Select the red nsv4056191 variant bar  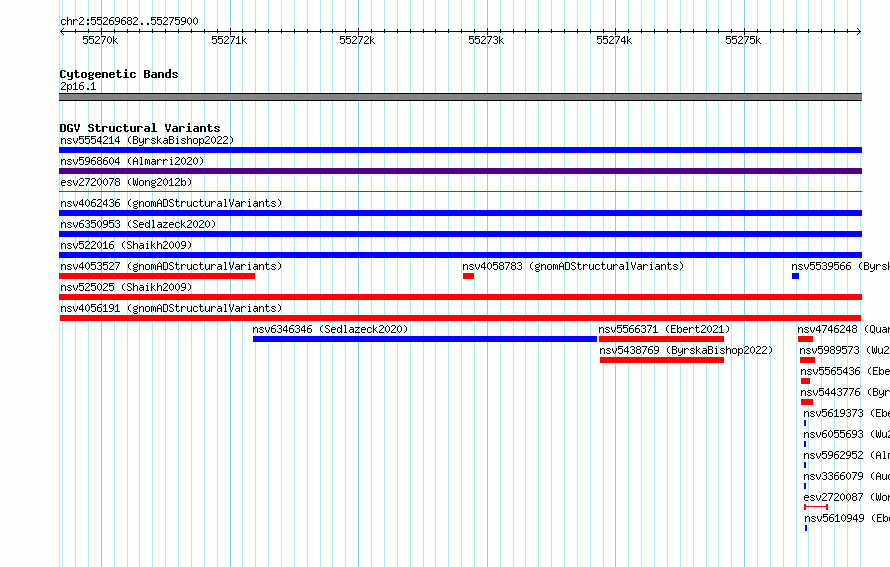(x=460, y=318)
